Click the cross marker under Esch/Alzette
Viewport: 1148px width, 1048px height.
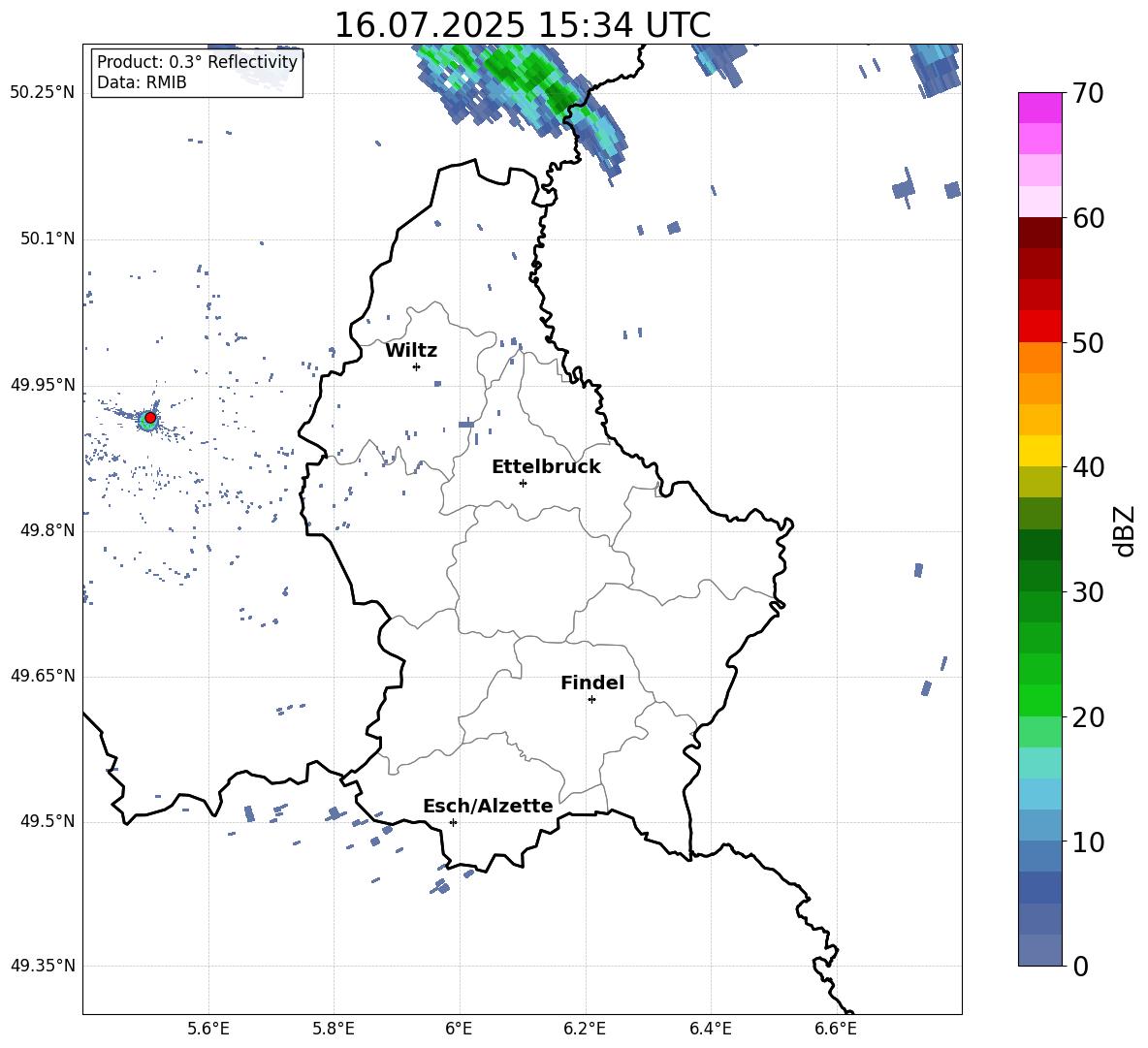click(453, 822)
